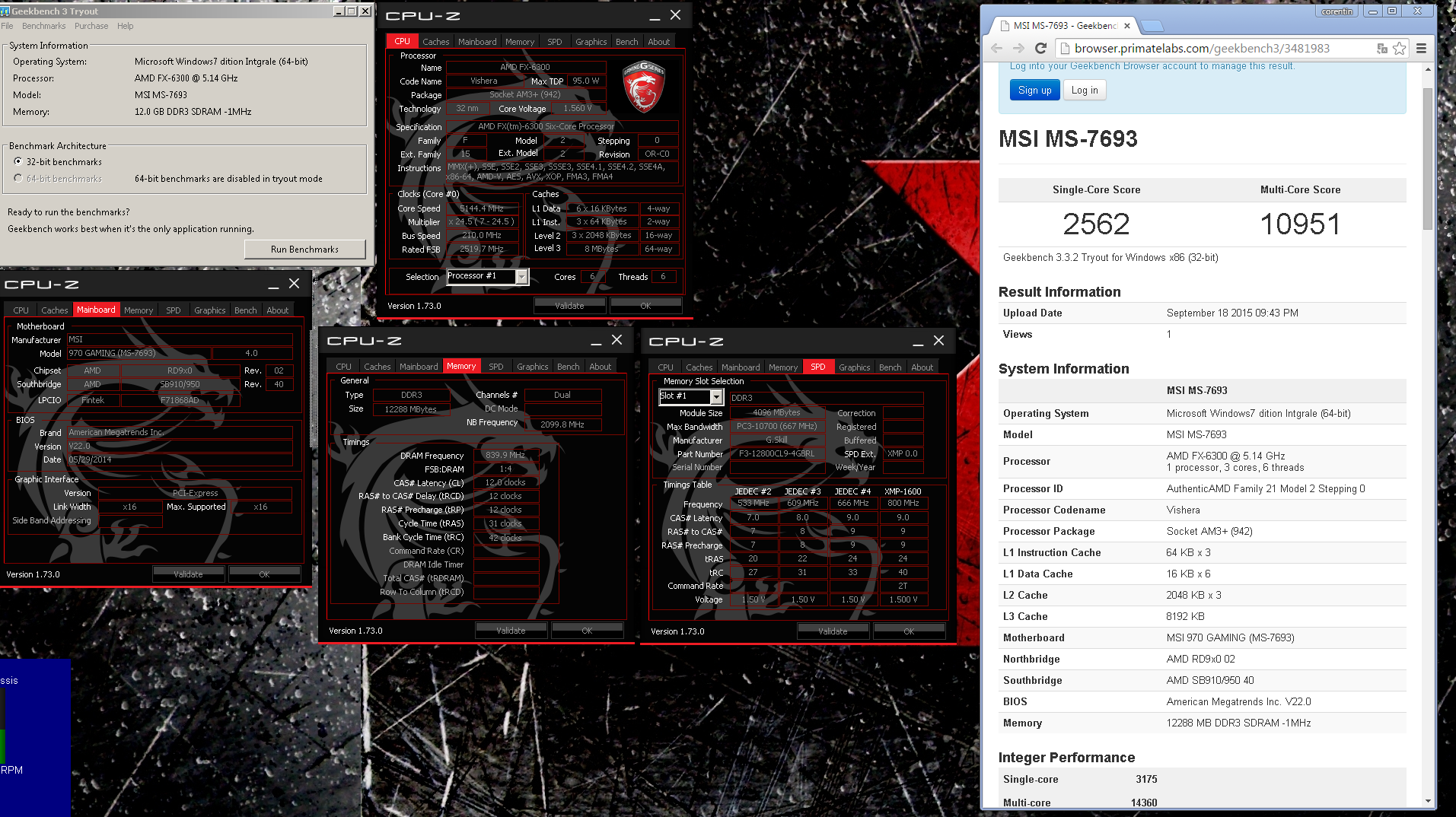Click the scrollbar down arrow in Chrome
Viewport: 1456px width, 817px height.
1428,801
